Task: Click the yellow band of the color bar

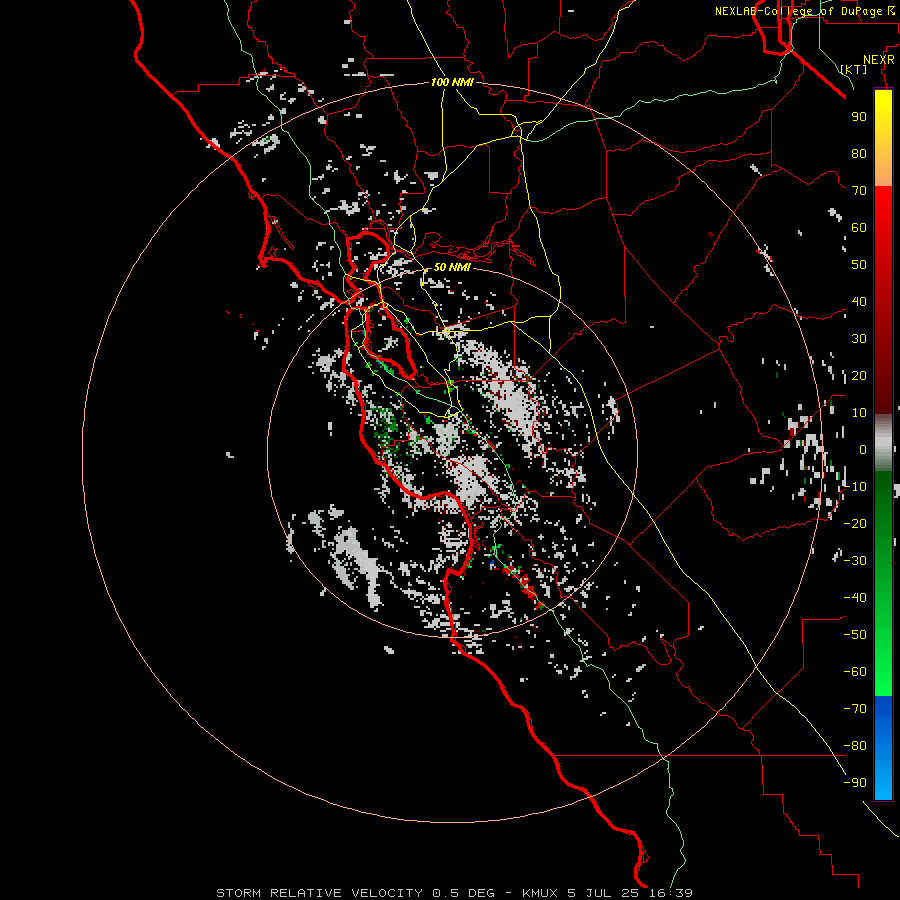Action: pos(883,138)
